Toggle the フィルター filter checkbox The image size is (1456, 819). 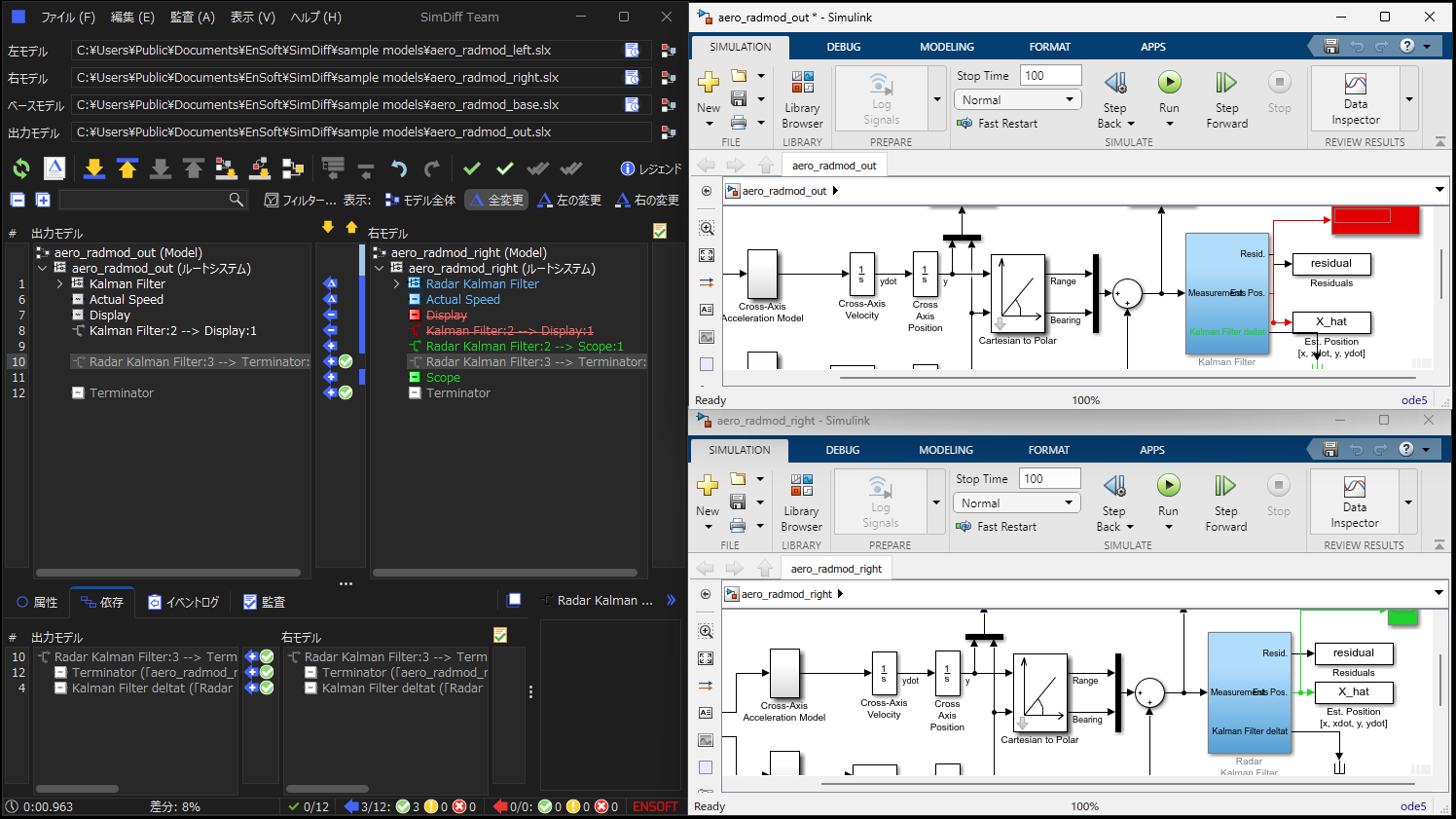(x=272, y=200)
